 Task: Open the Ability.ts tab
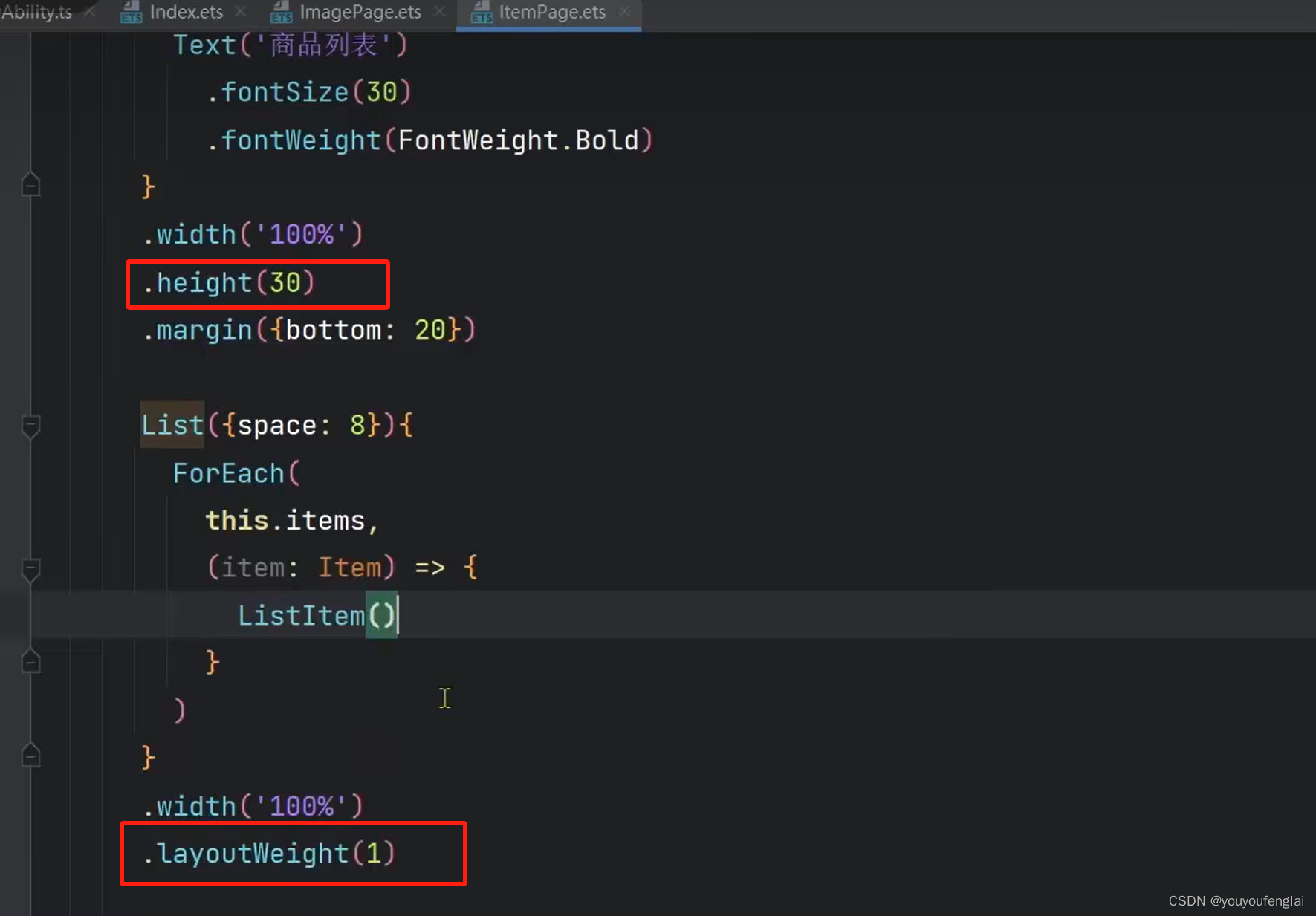[36, 12]
